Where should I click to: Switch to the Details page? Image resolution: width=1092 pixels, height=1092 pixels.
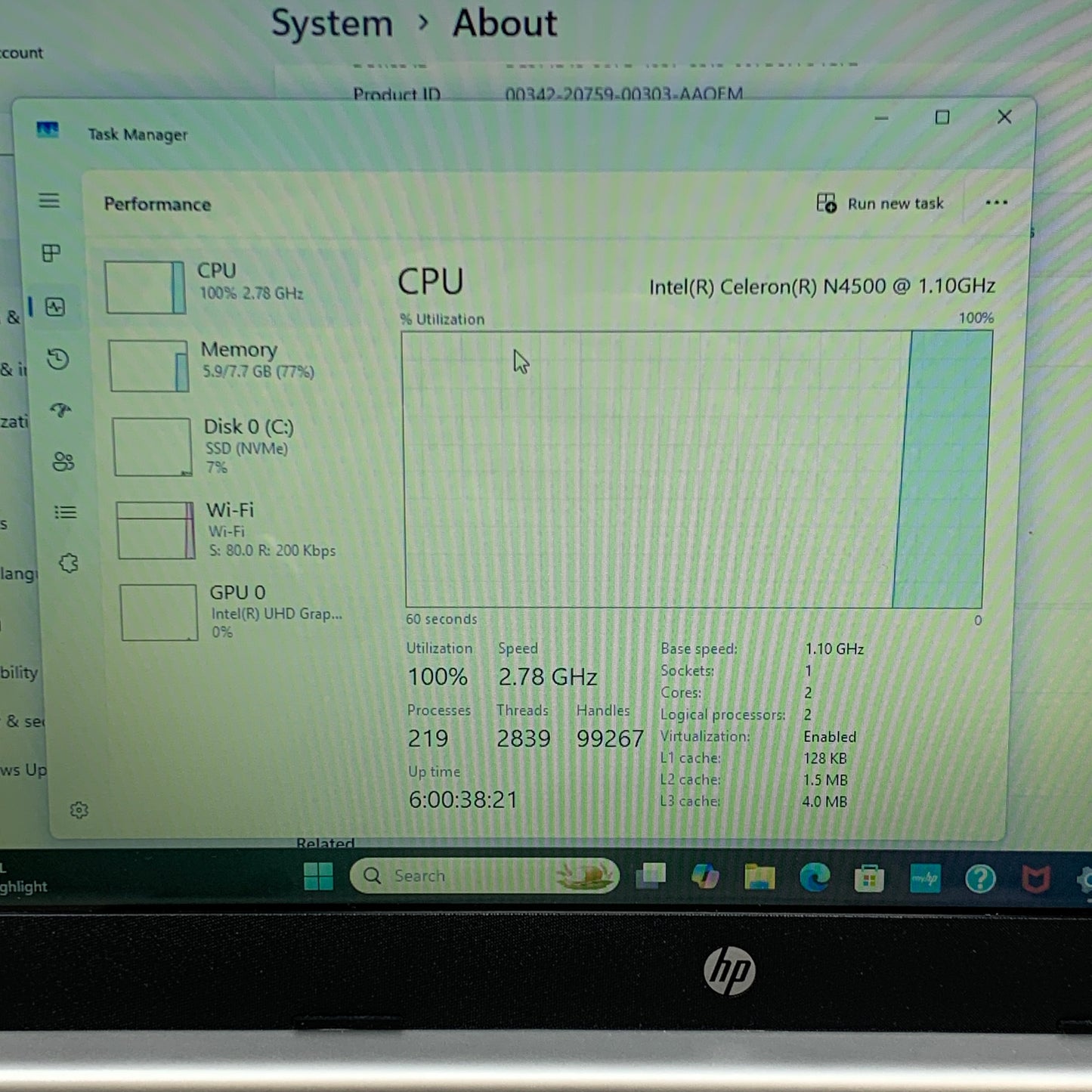(x=67, y=512)
